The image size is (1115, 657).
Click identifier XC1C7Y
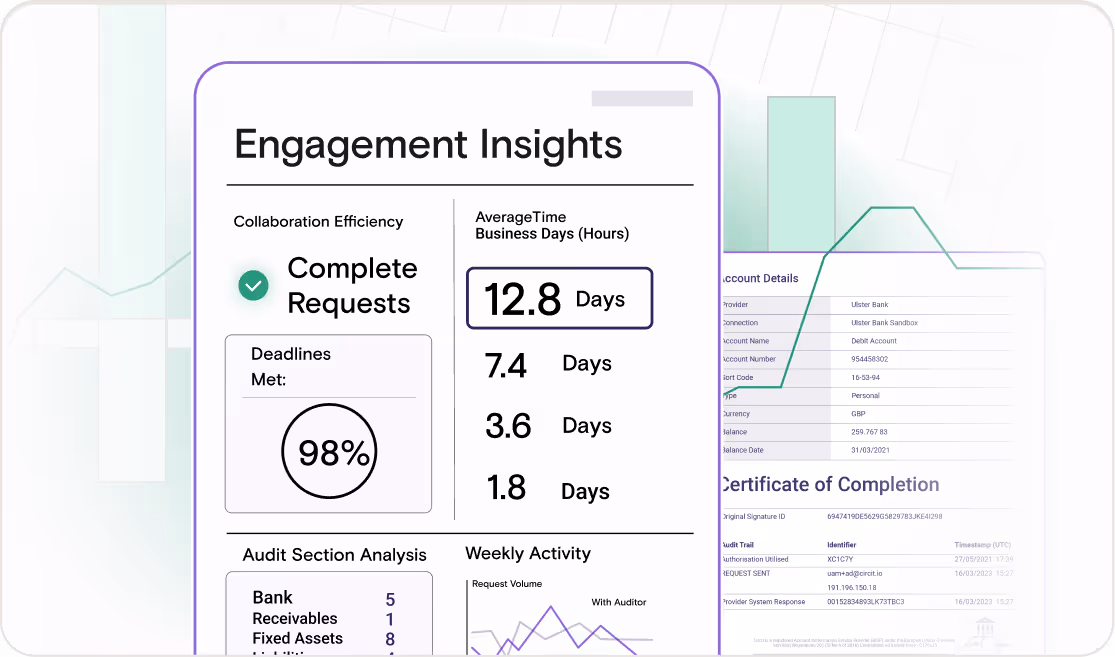(840, 560)
